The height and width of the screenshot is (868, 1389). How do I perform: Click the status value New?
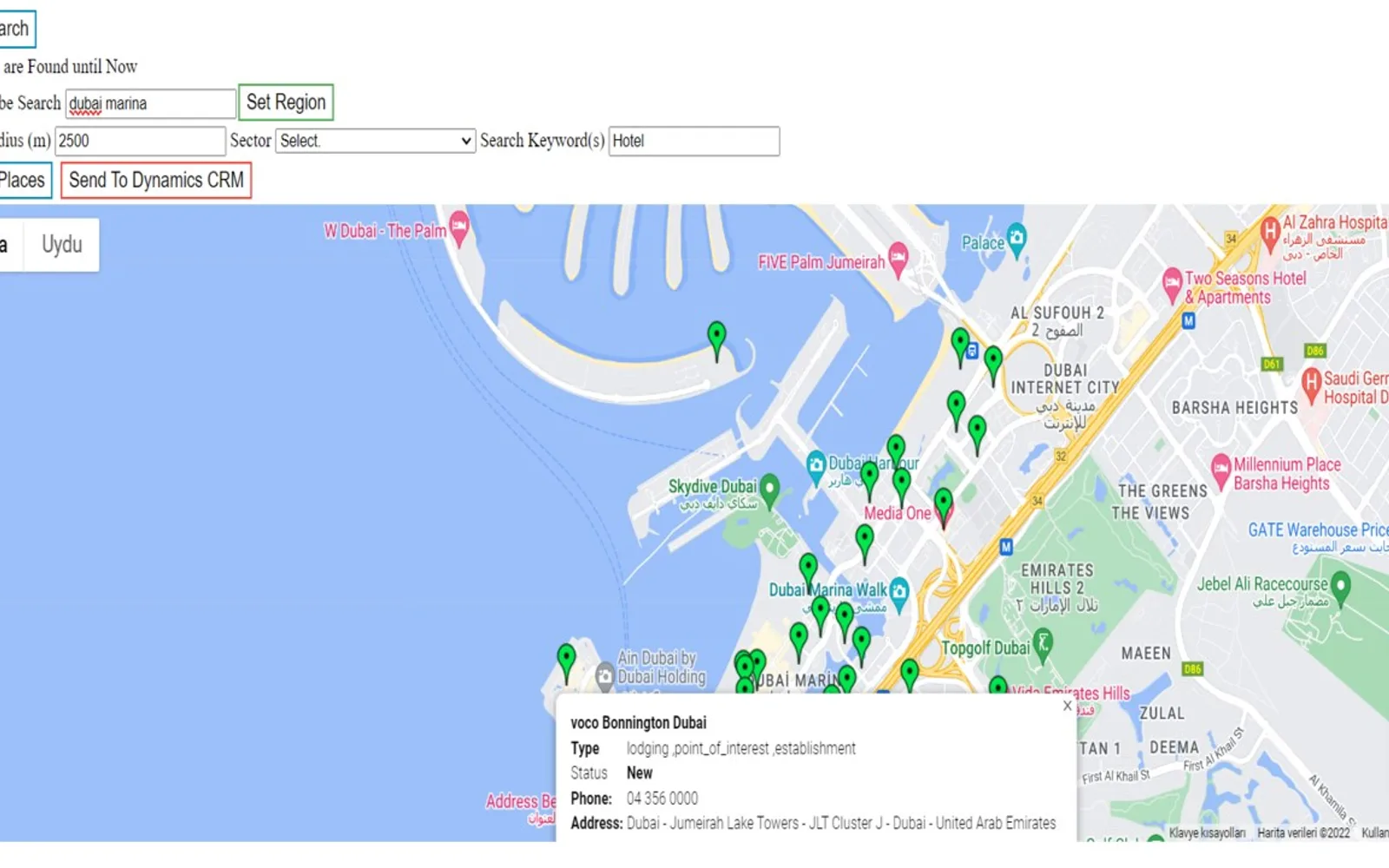[x=640, y=773]
